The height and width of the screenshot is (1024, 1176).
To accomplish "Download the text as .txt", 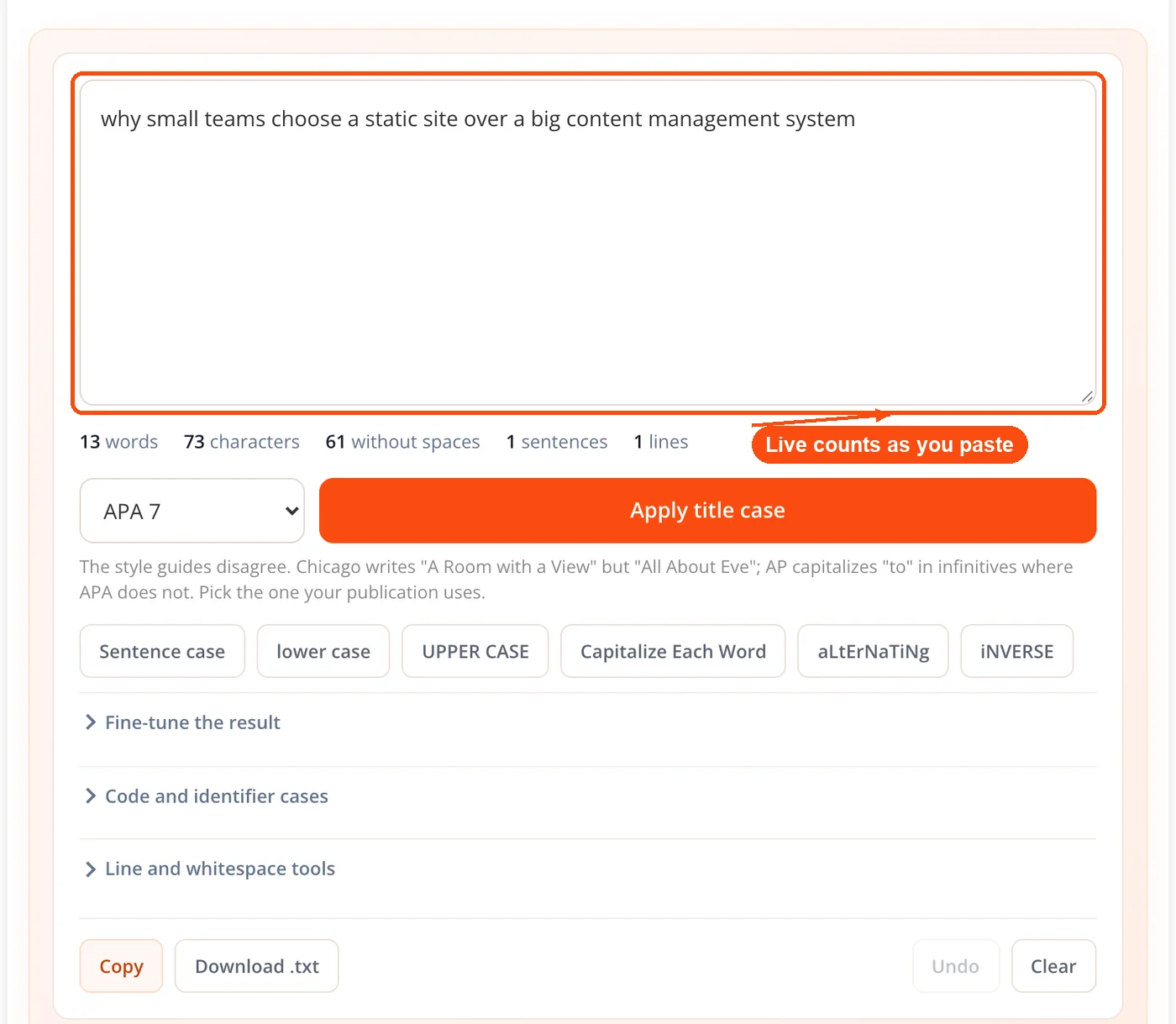I will pos(257,966).
